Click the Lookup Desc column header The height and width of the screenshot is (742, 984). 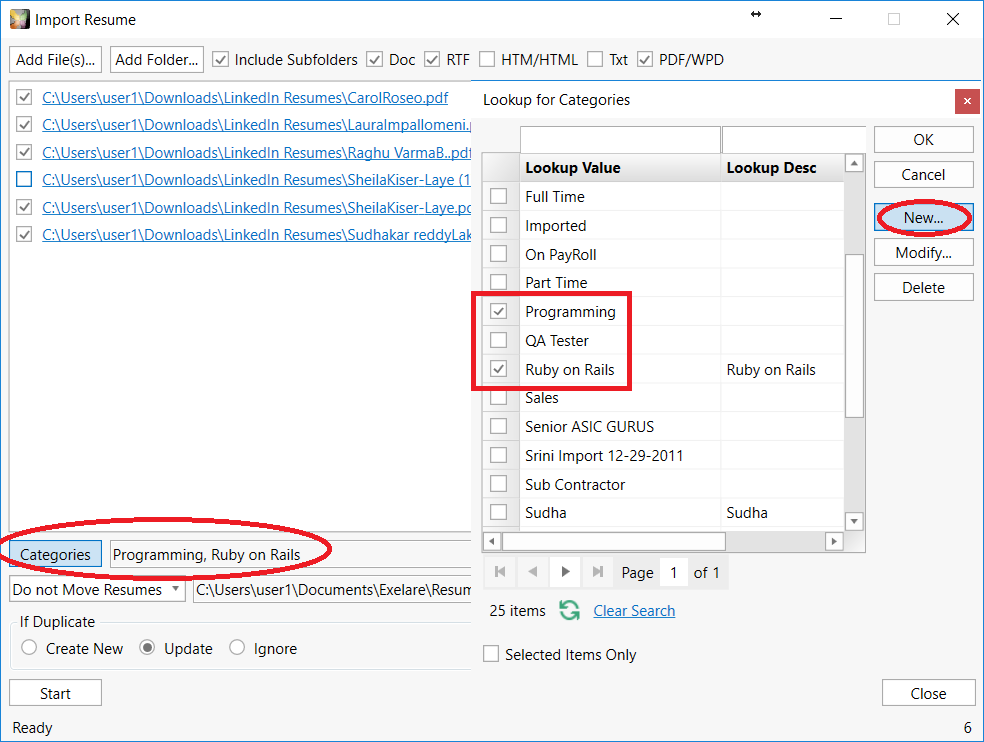click(x=783, y=168)
